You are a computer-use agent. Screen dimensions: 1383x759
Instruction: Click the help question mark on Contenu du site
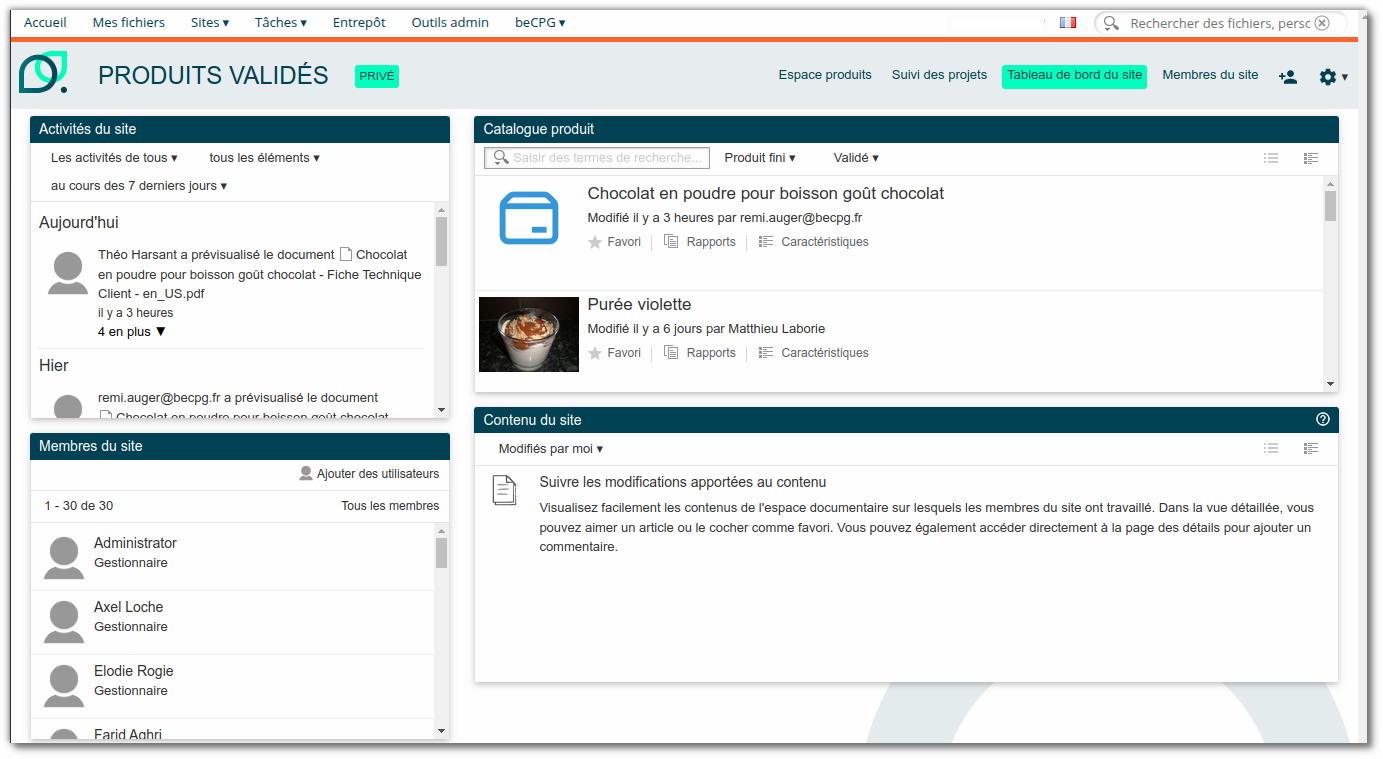(x=1321, y=420)
